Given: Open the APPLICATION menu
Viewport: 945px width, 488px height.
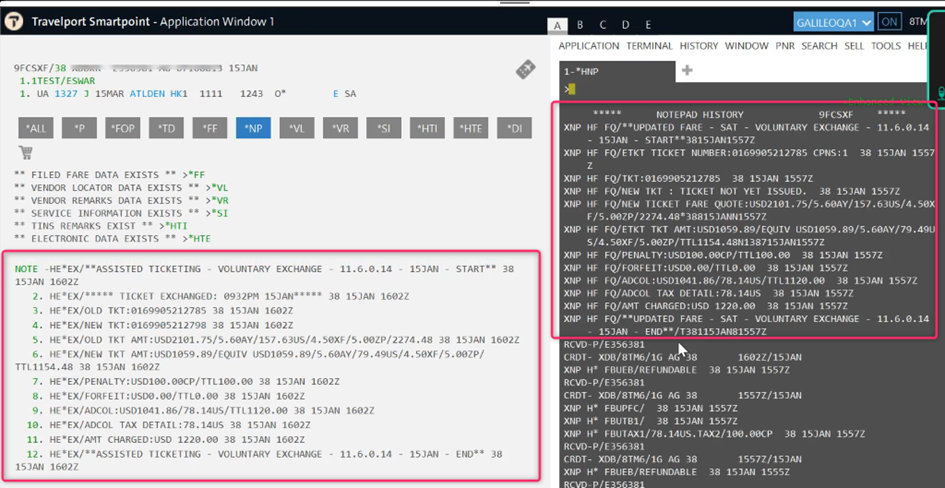Looking at the screenshot, I should (589, 46).
